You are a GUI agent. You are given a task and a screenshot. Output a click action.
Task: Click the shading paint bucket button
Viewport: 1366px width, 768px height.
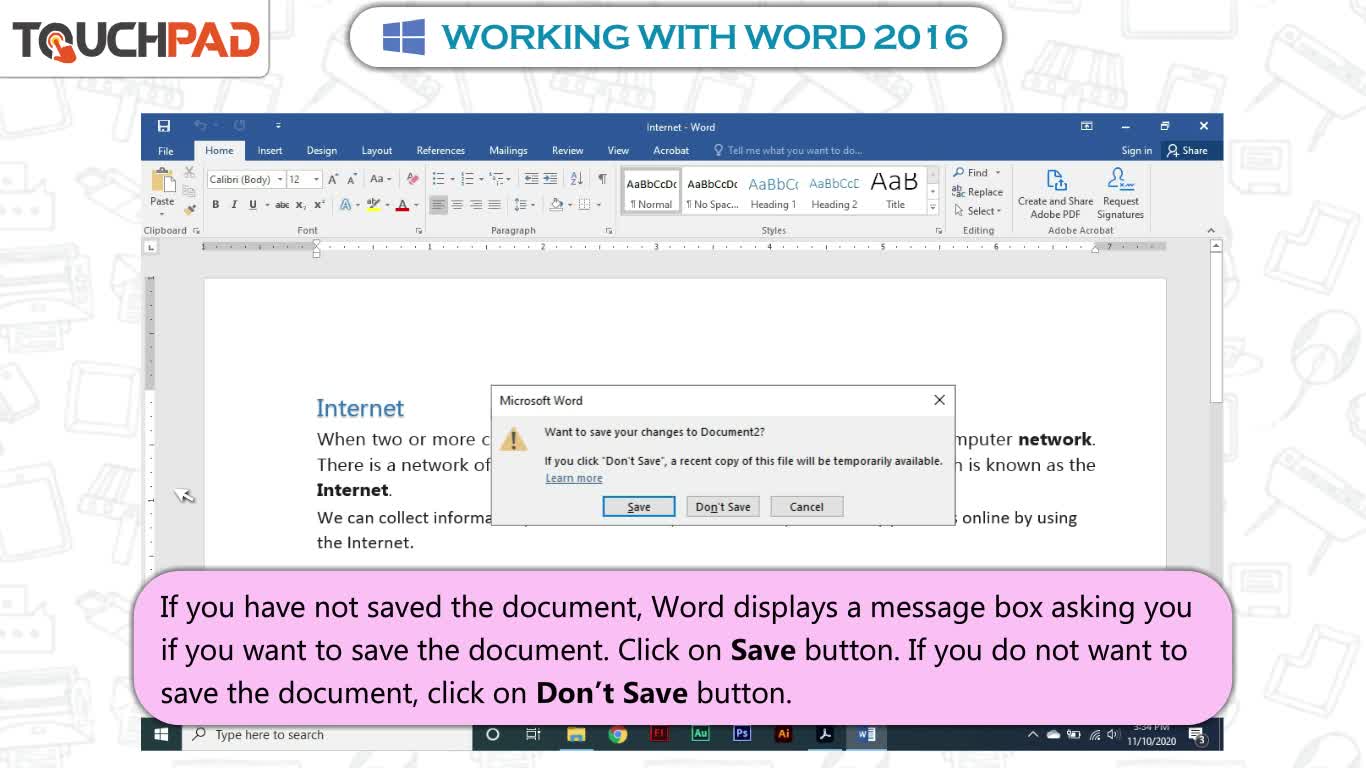tap(556, 205)
